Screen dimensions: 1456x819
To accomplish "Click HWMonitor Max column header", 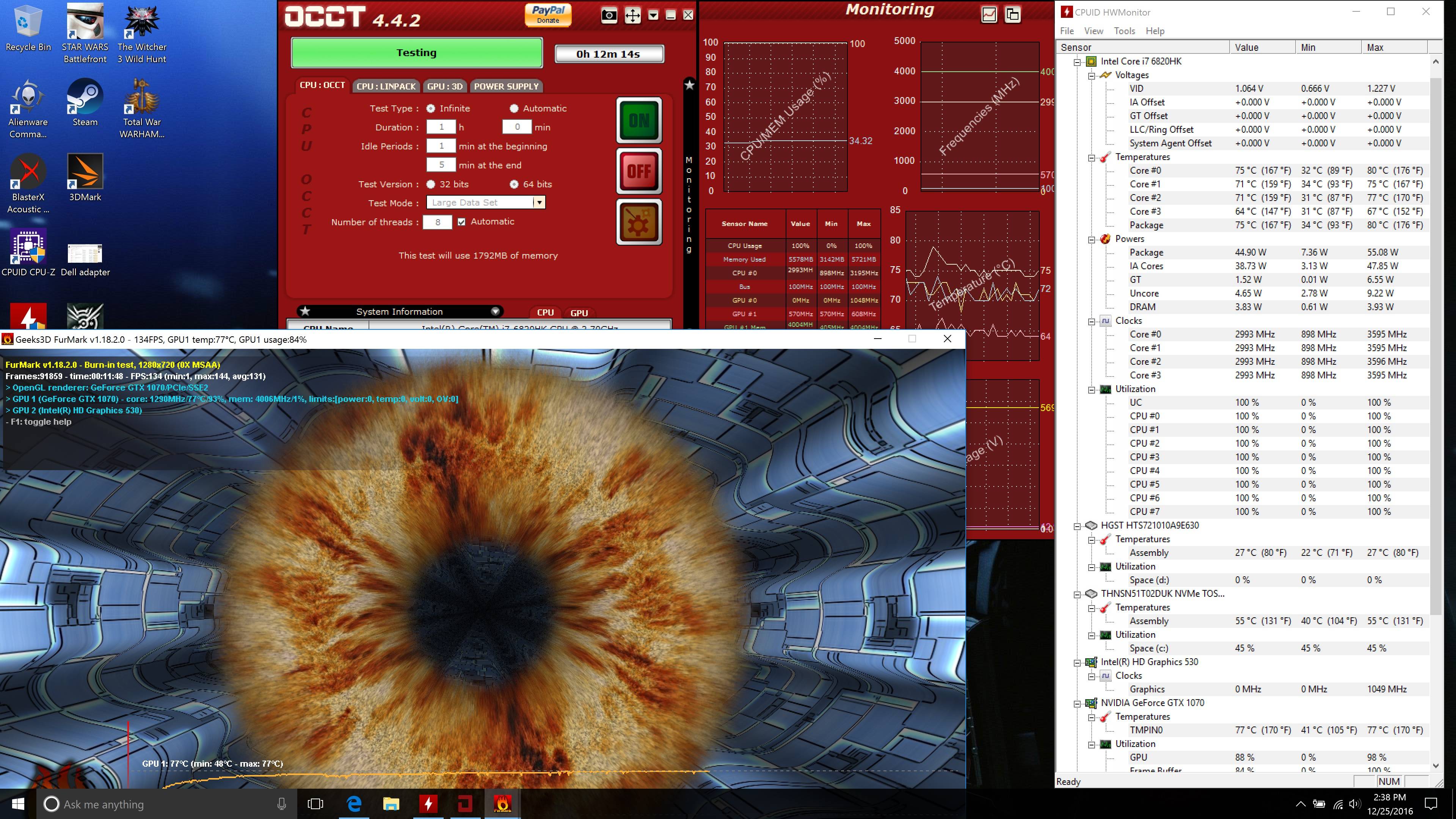I will point(1395,47).
